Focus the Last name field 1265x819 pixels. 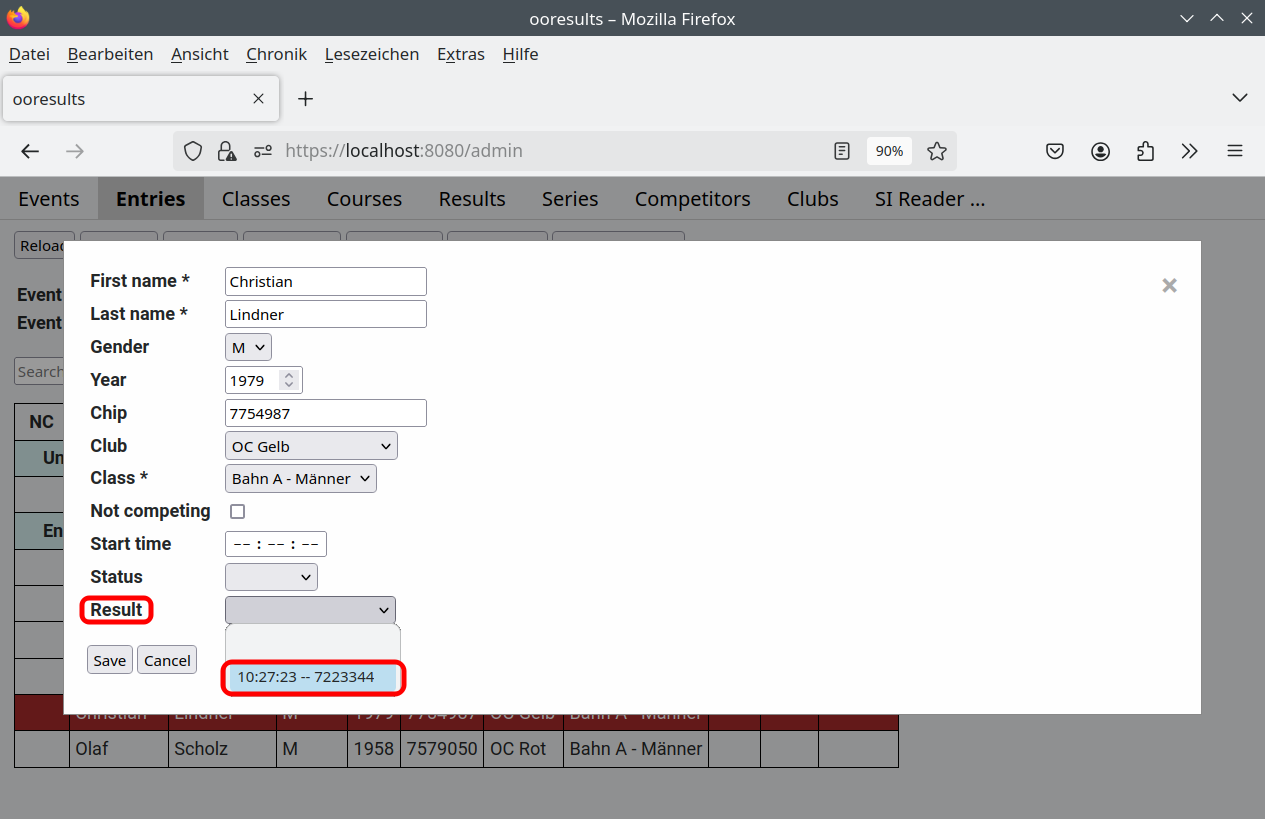pos(326,314)
